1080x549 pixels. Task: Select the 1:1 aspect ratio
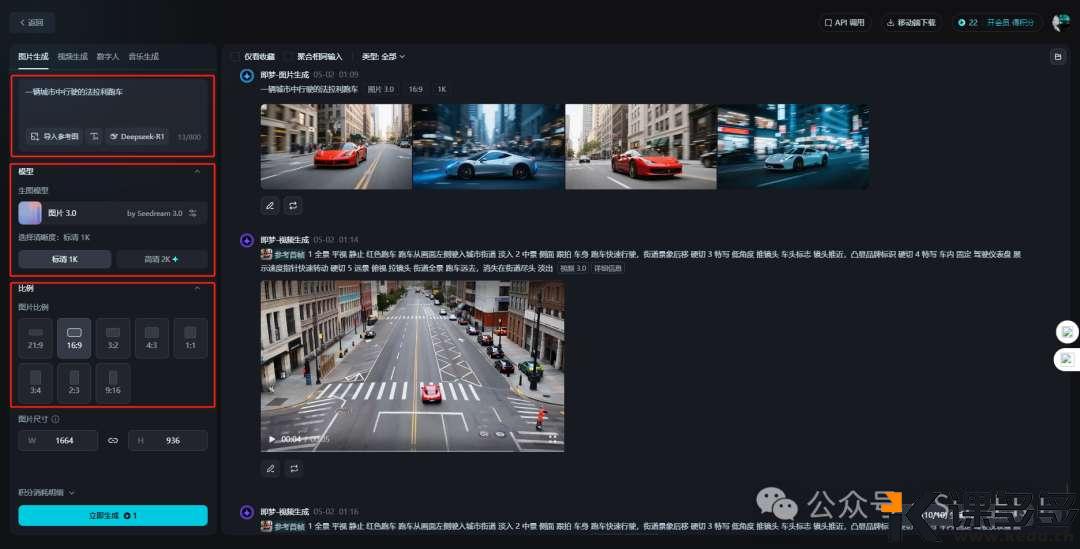pos(190,337)
